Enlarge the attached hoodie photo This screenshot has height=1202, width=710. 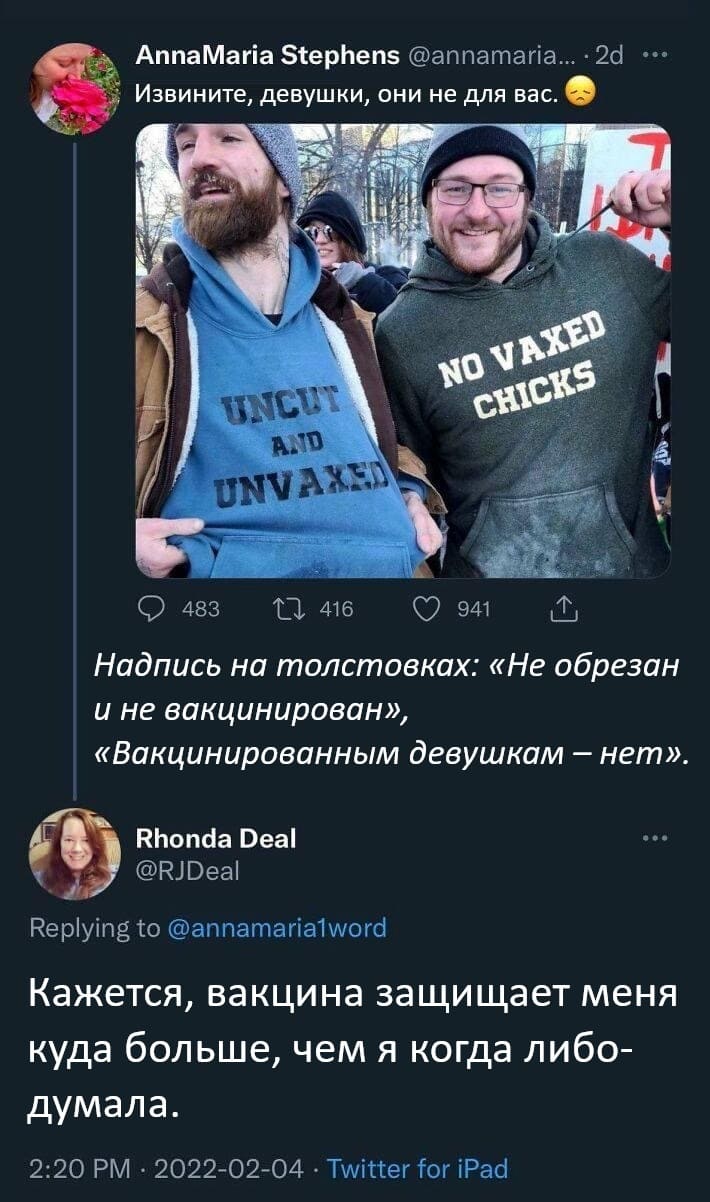pyautogui.click(x=402, y=350)
